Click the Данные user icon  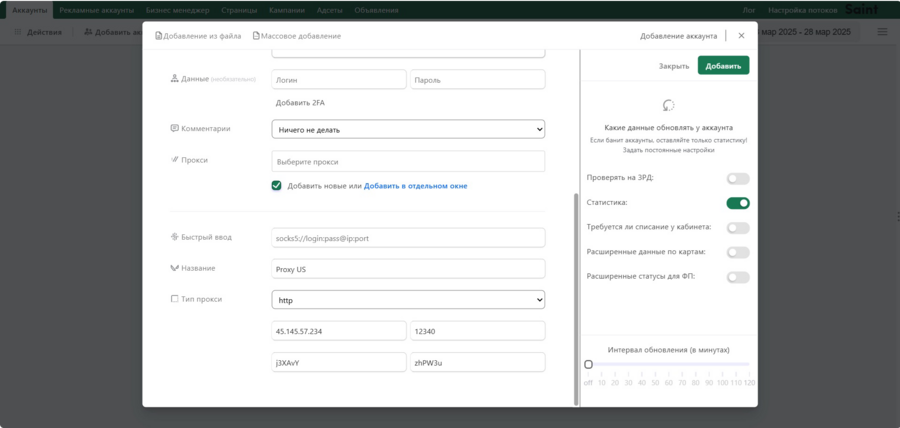point(174,79)
